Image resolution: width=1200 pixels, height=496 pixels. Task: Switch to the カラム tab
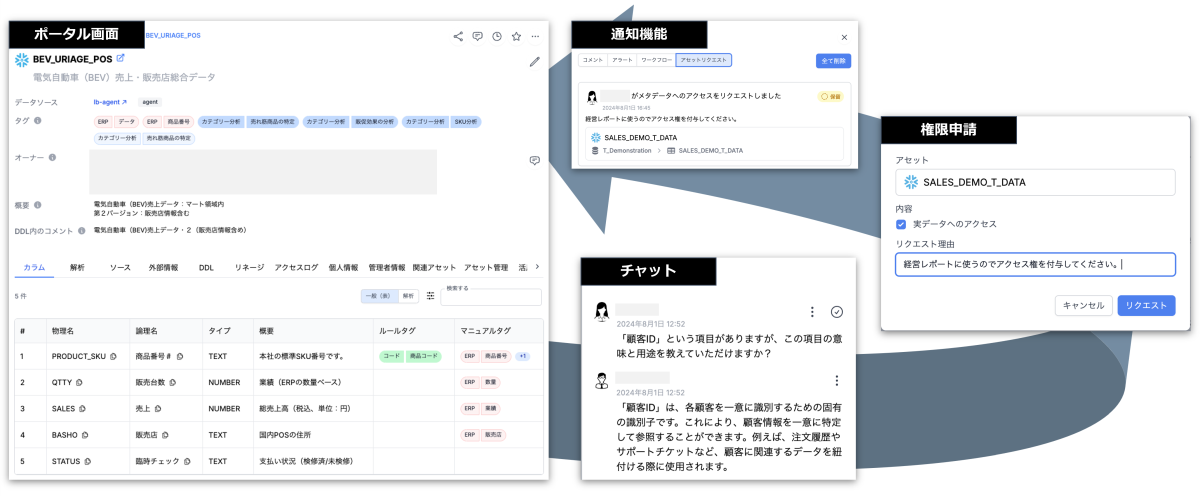[x=34, y=268]
